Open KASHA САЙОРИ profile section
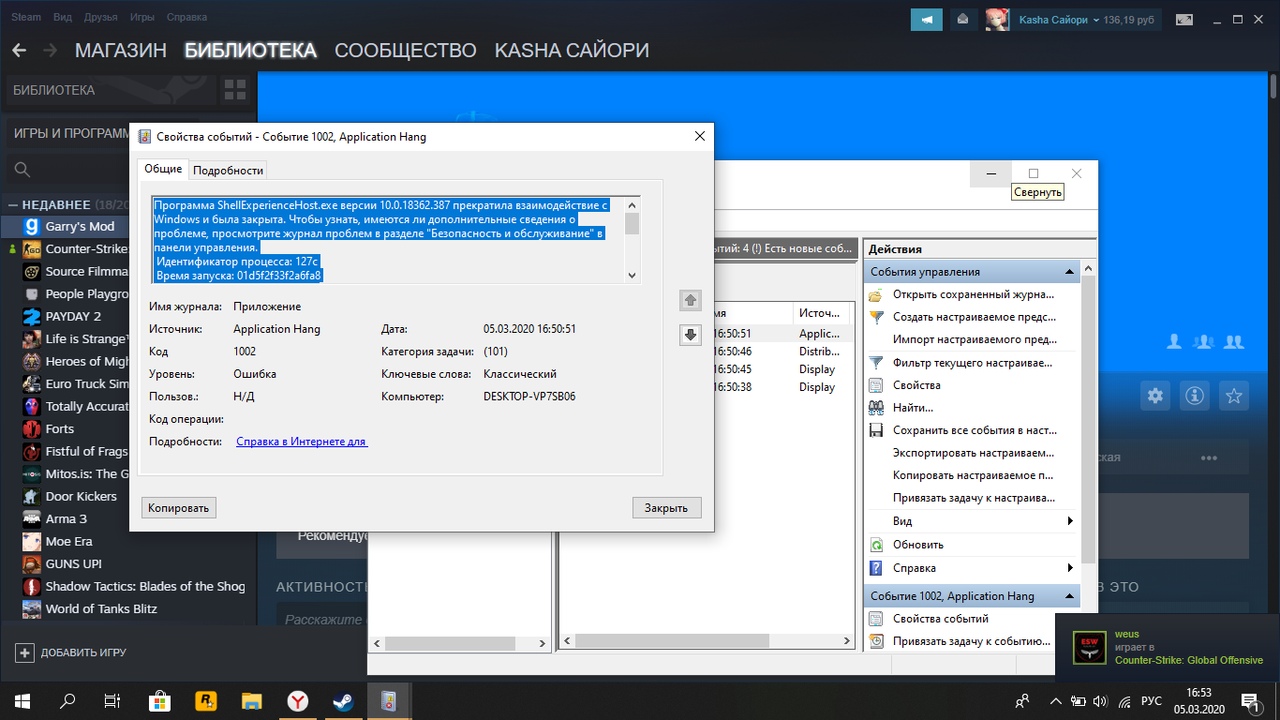Screen dimensions: 1280x720 tap(572, 50)
